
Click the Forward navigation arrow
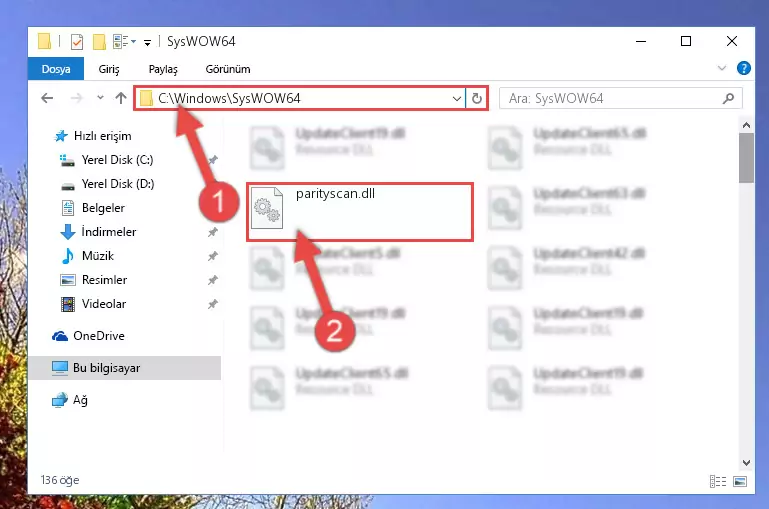coord(77,98)
